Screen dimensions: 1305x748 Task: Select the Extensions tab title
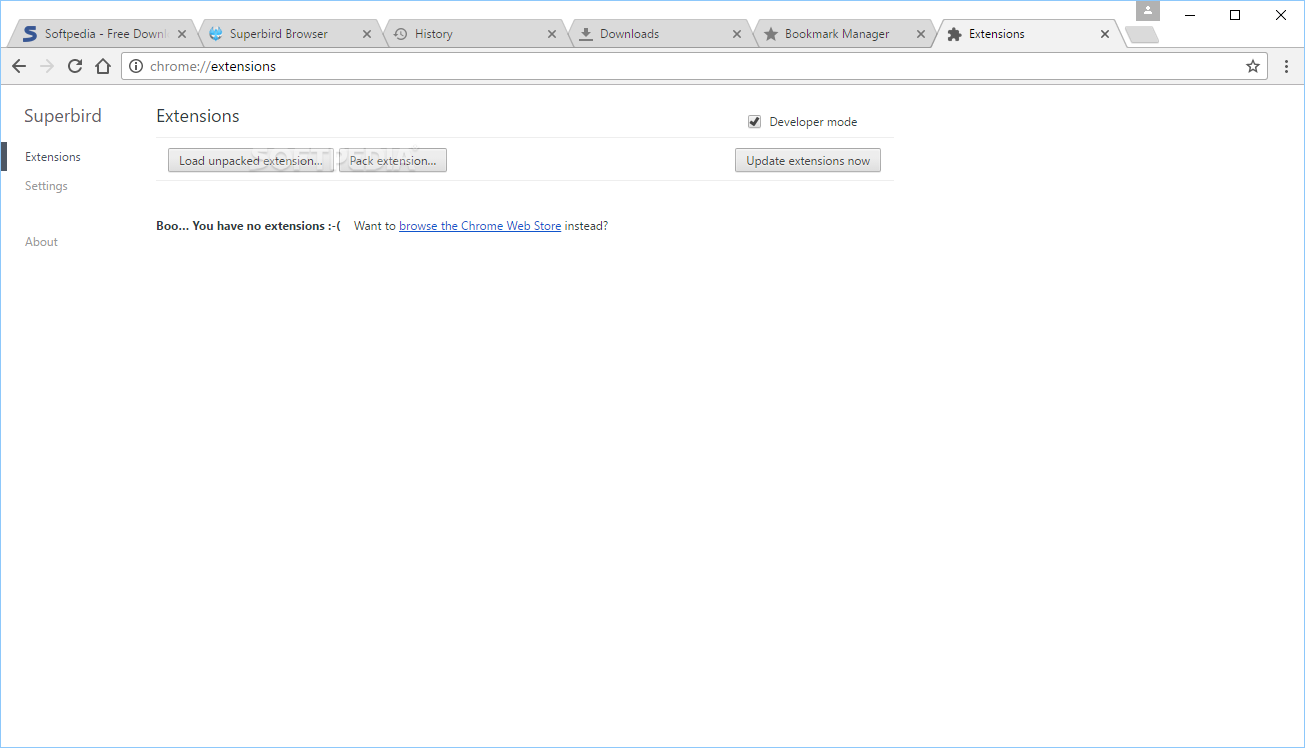pyautogui.click(x=997, y=34)
